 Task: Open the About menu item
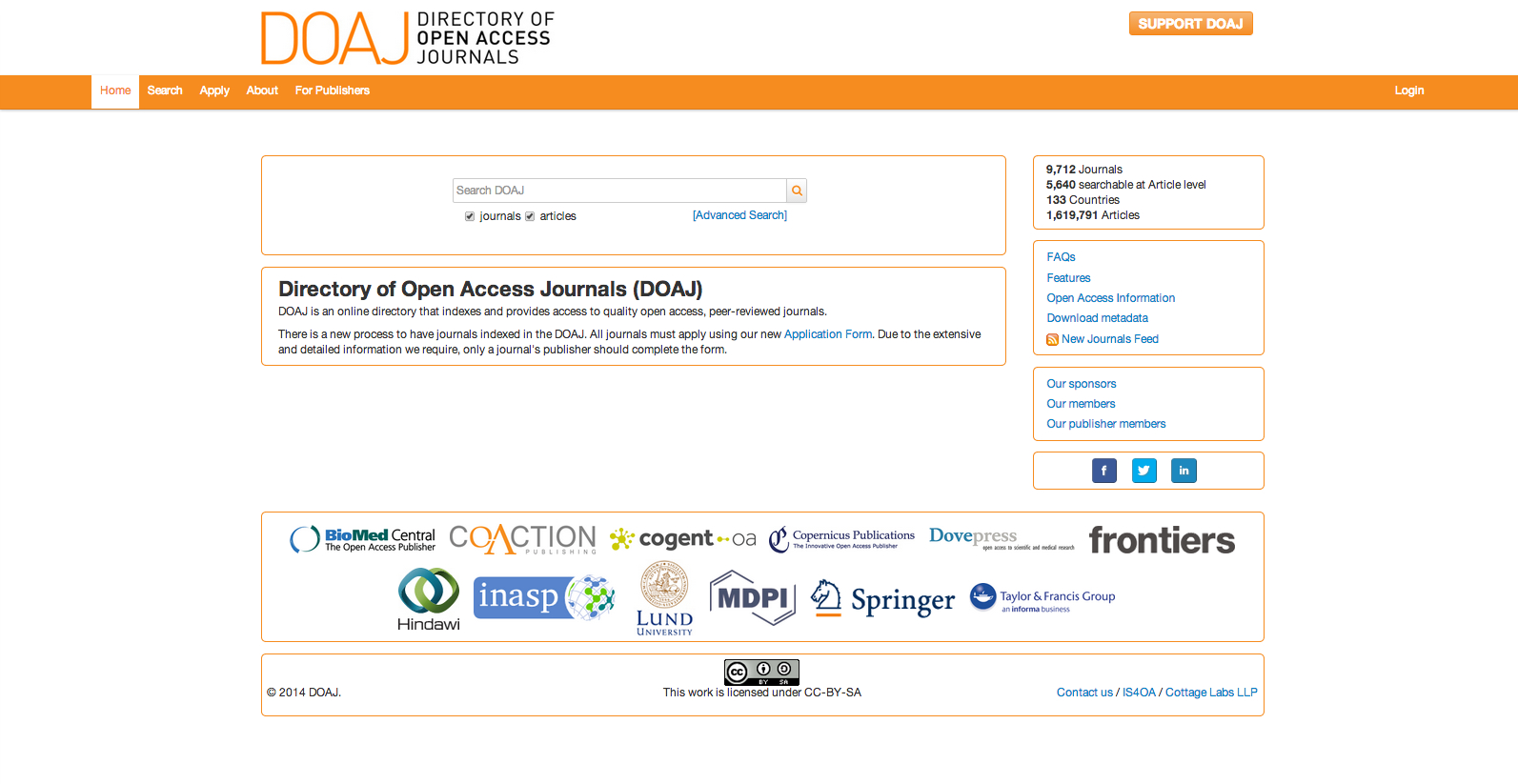point(262,91)
